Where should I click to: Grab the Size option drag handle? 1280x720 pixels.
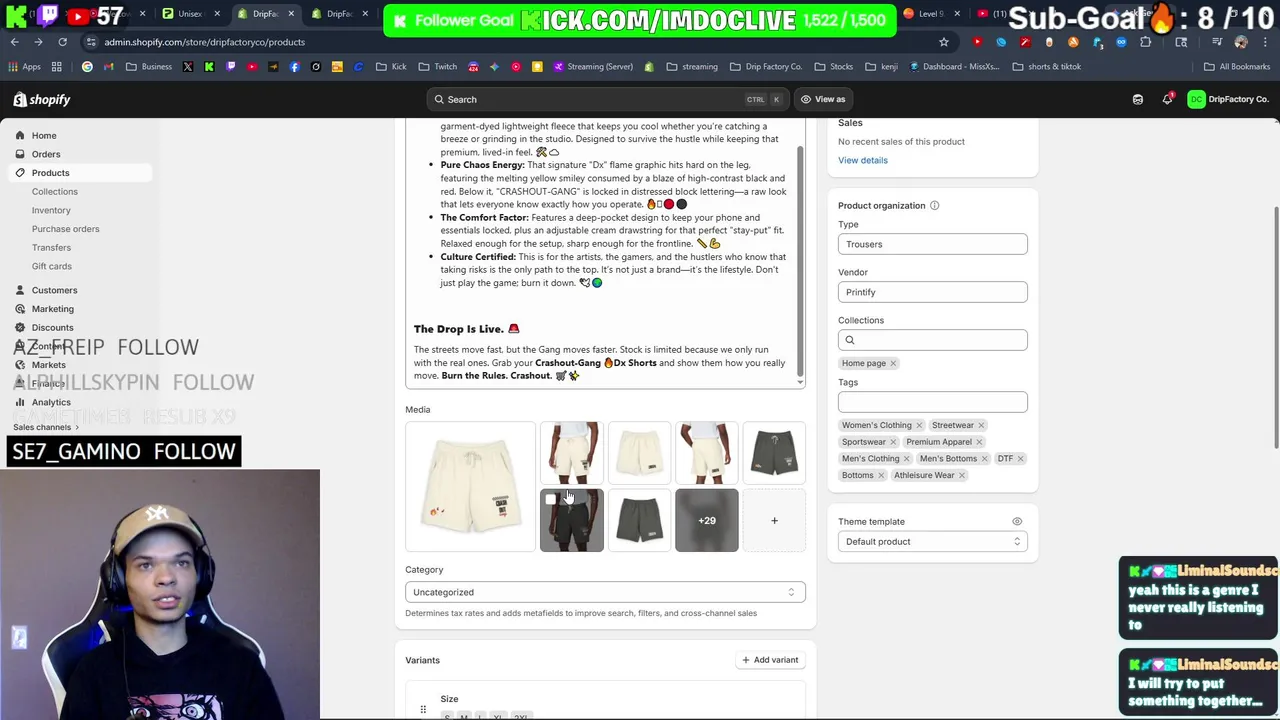tap(423, 709)
